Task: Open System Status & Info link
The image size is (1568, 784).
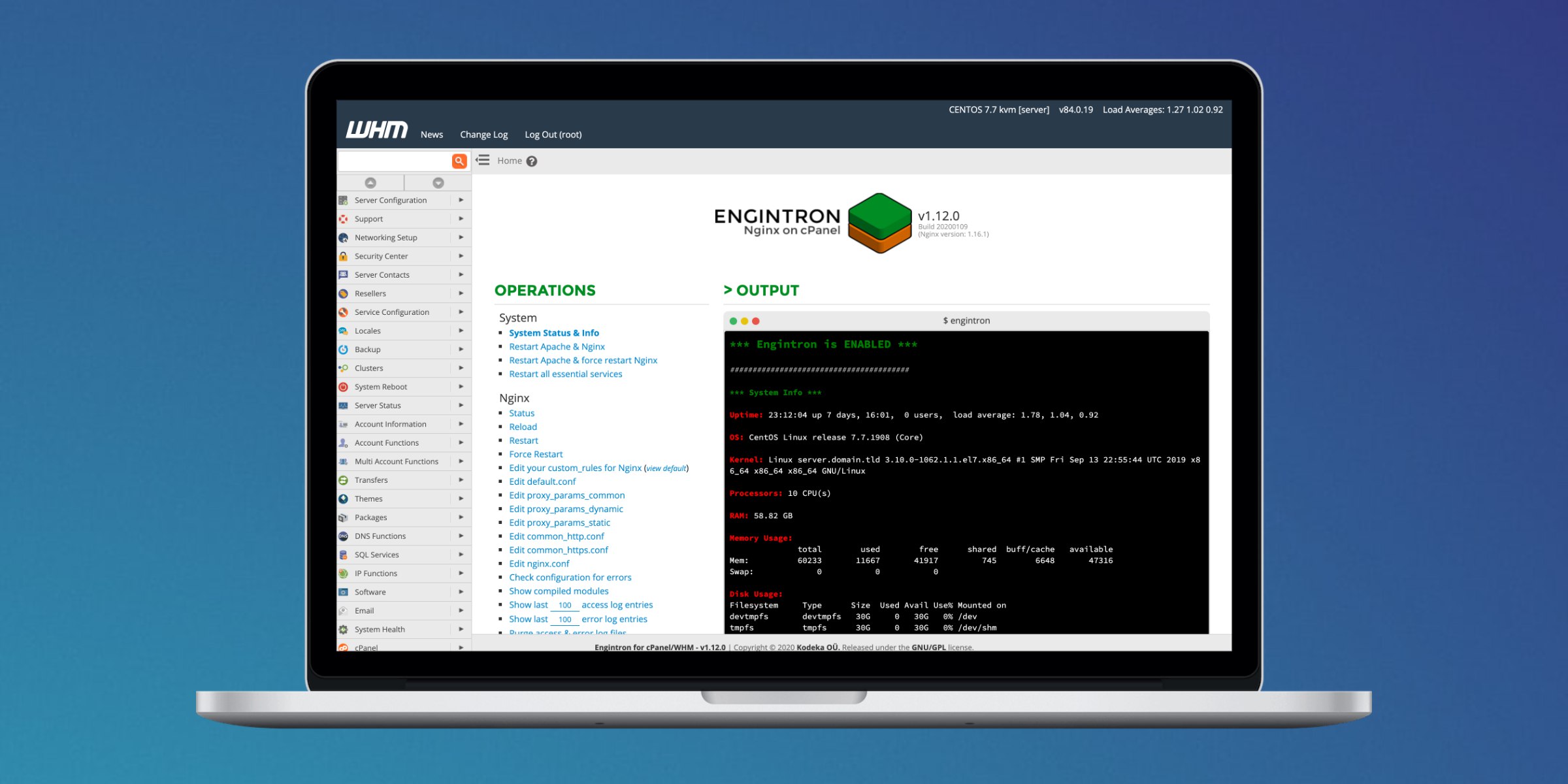Action: pyautogui.click(x=554, y=333)
